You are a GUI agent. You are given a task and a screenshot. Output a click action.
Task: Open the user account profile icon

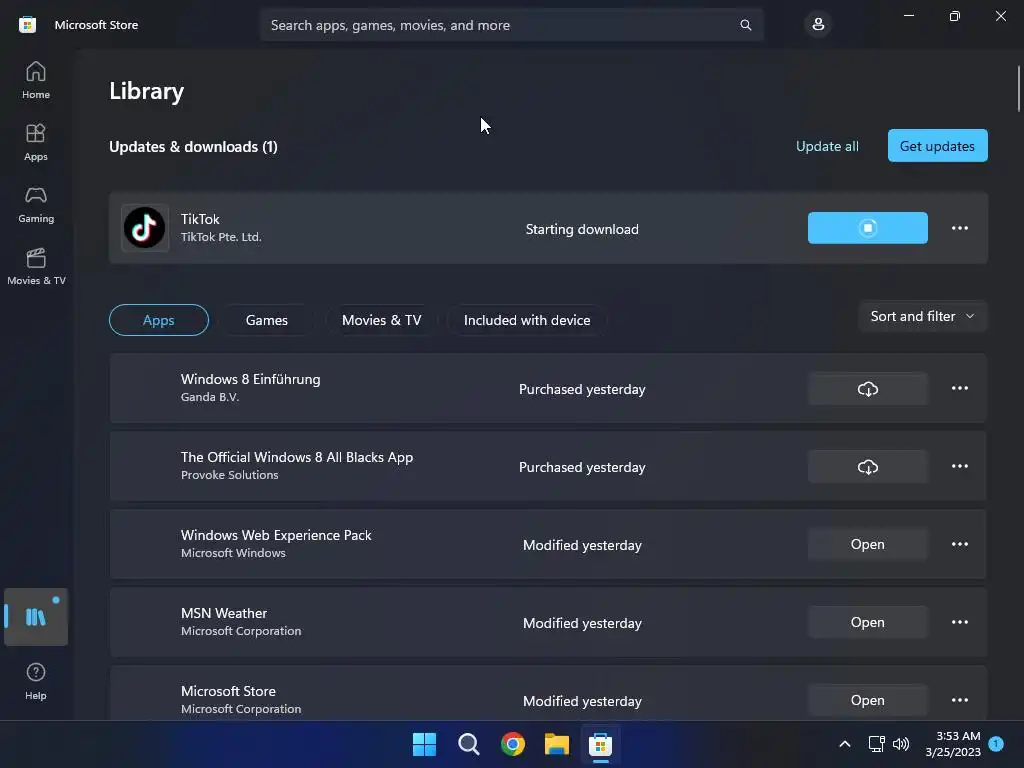point(818,25)
